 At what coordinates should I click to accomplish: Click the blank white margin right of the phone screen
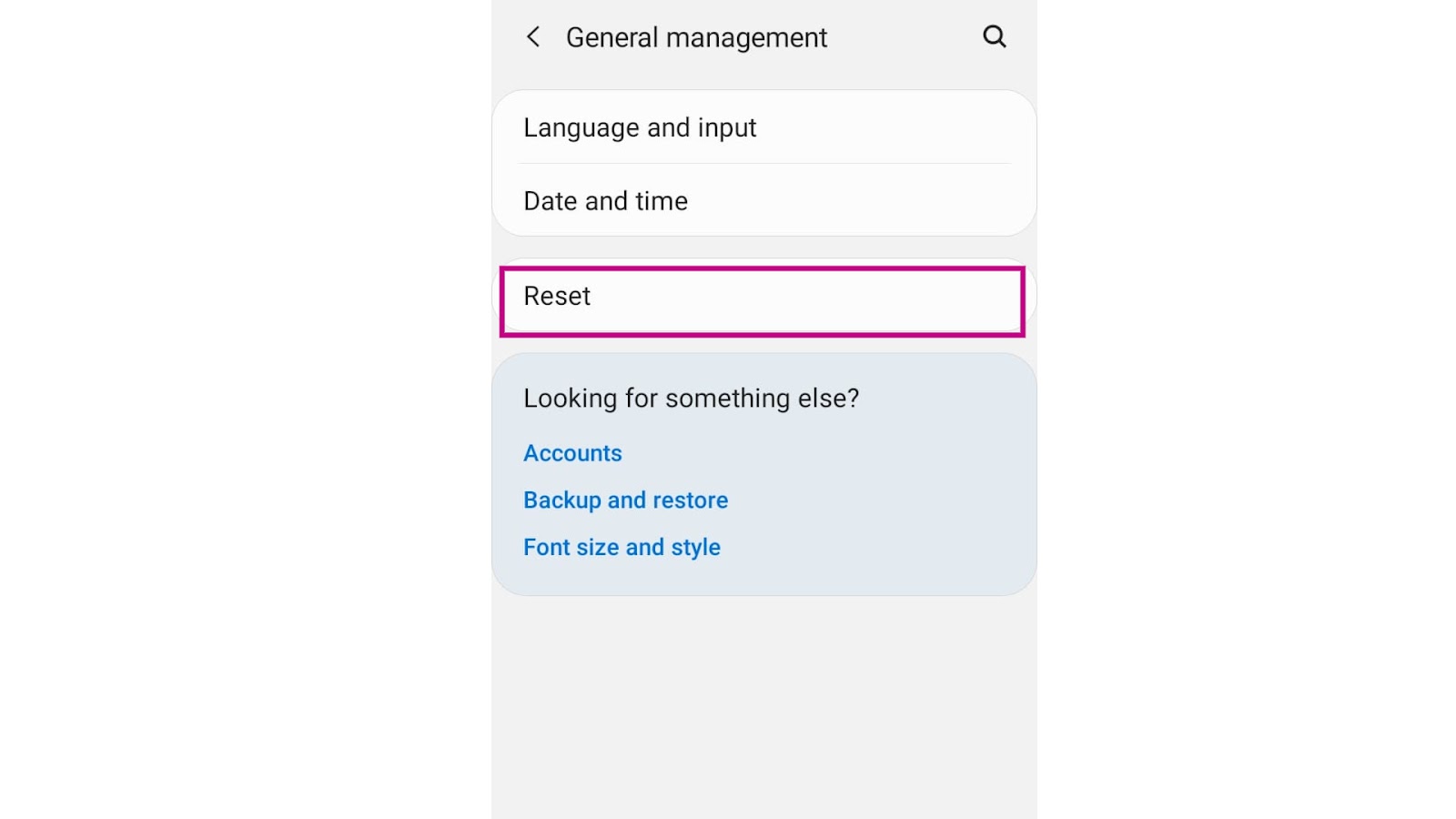coord(1247,409)
